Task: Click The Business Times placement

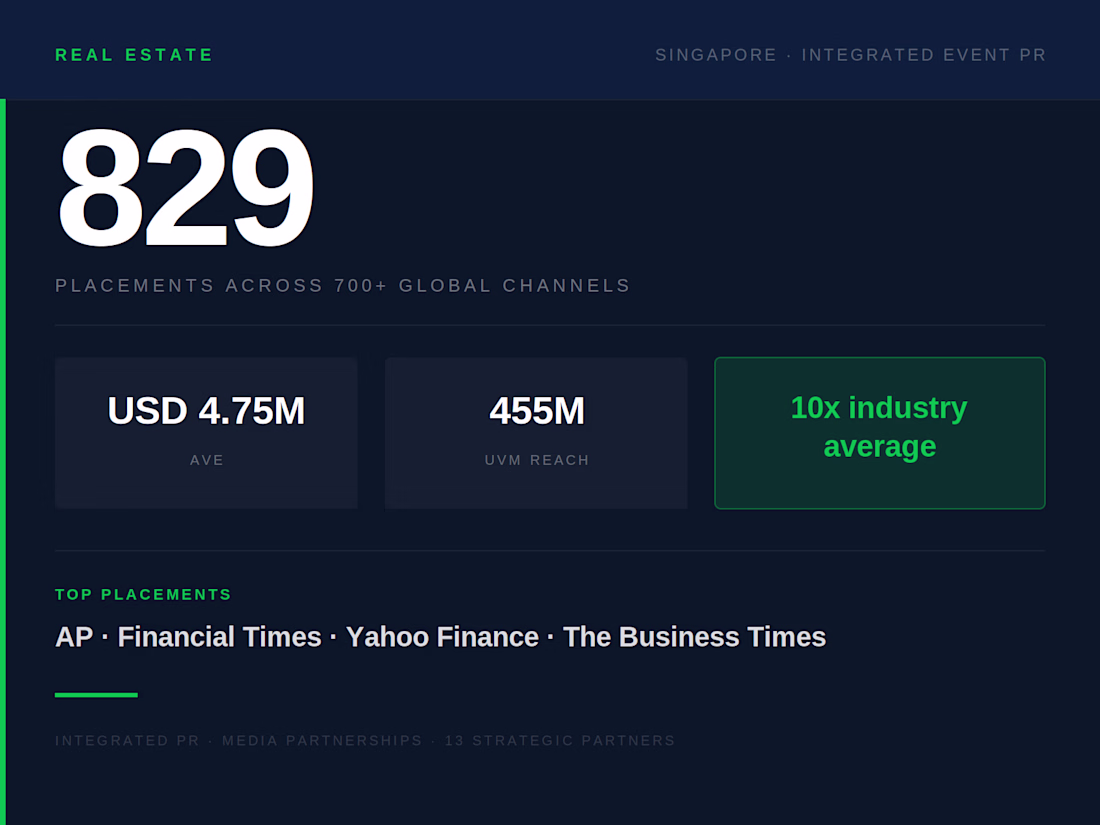Action: (x=694, y=637)
